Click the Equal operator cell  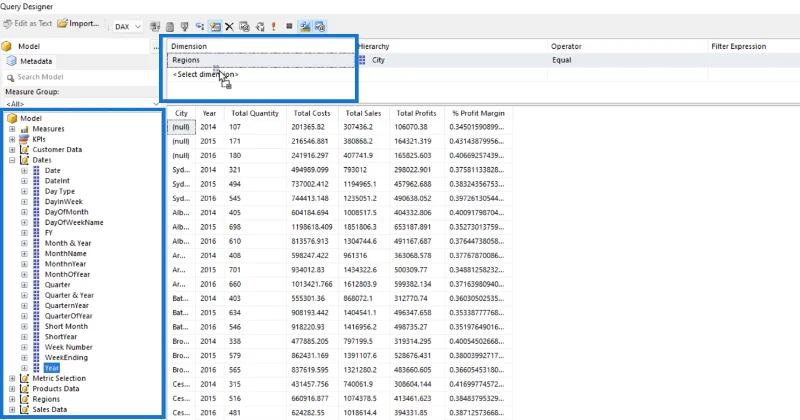pyautogui.click(x=628, y=60)
